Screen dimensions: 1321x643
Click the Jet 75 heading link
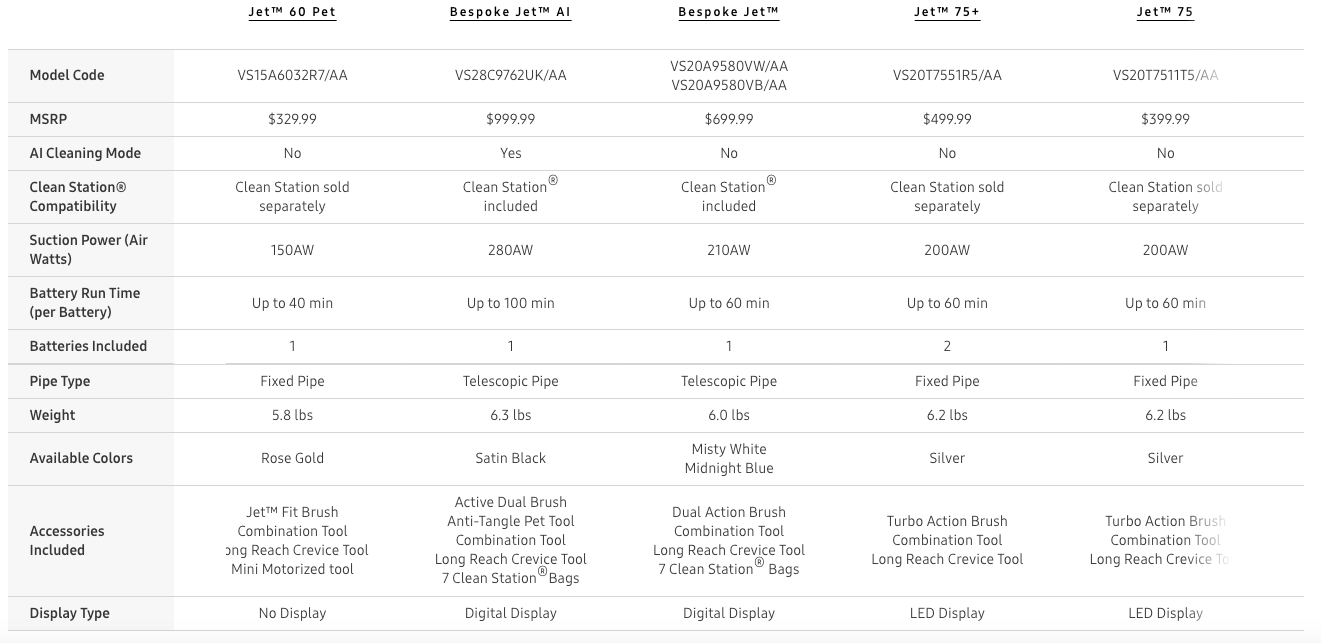tap(1165, 12)
